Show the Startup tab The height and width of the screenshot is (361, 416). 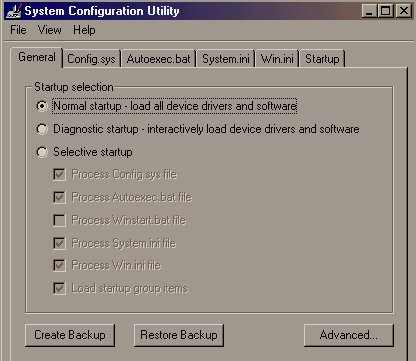pos(322,59)
